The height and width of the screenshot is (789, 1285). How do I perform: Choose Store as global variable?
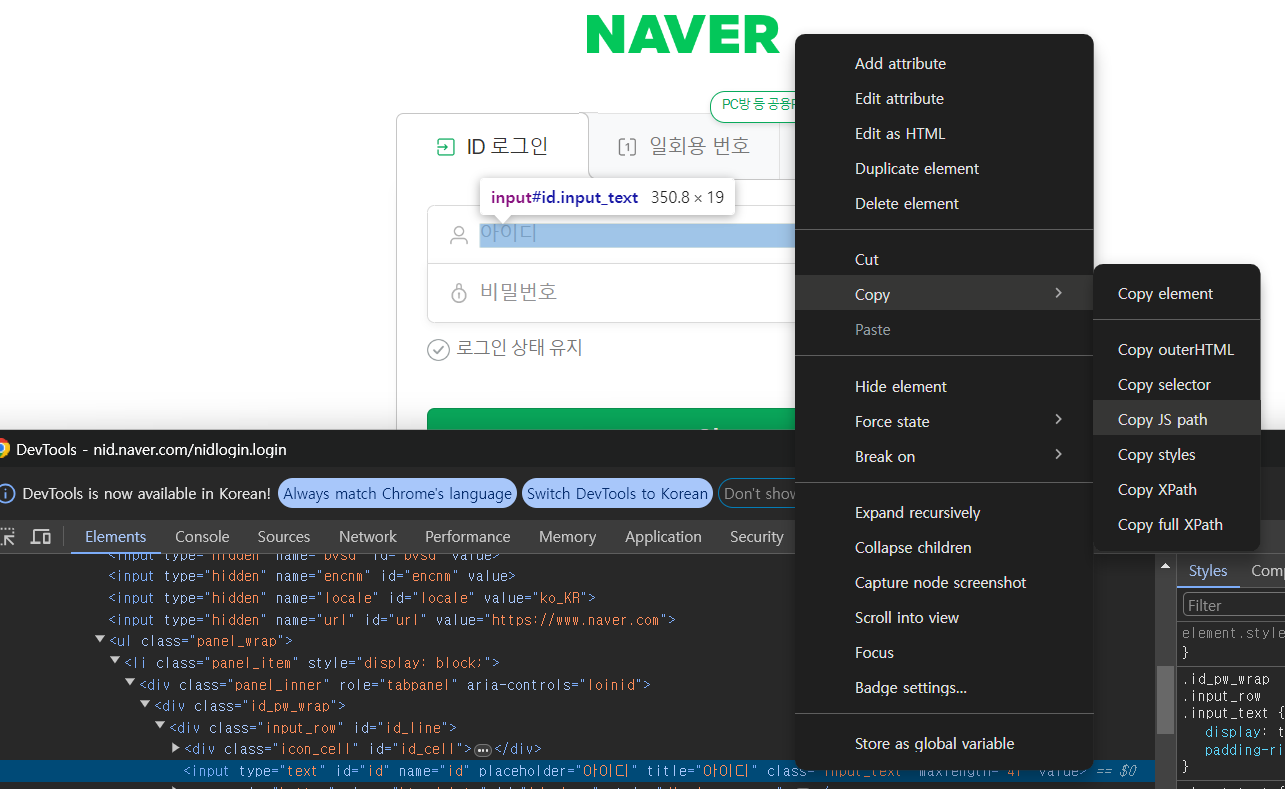944,743
